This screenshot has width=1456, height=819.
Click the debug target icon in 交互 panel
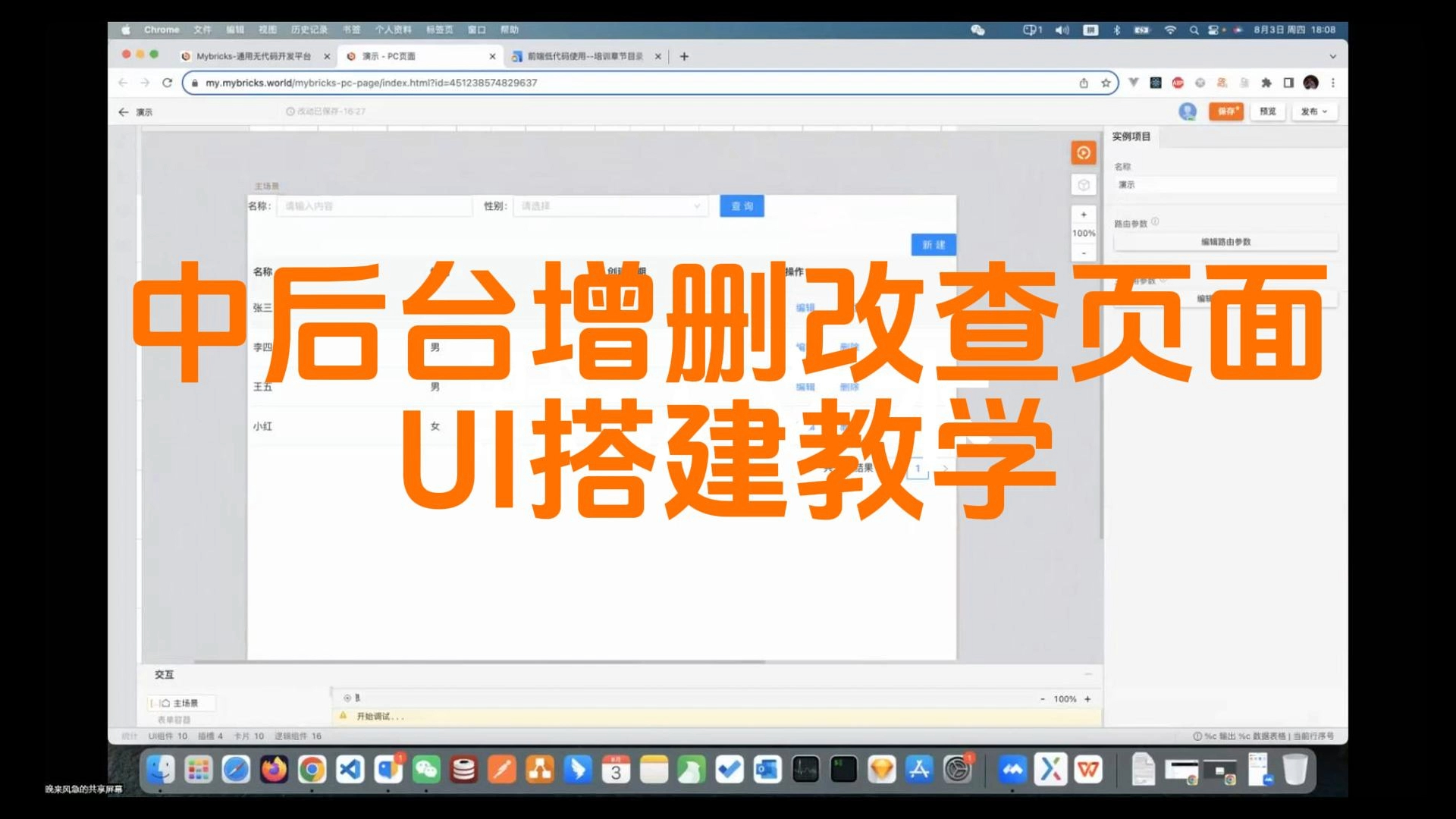346,698
